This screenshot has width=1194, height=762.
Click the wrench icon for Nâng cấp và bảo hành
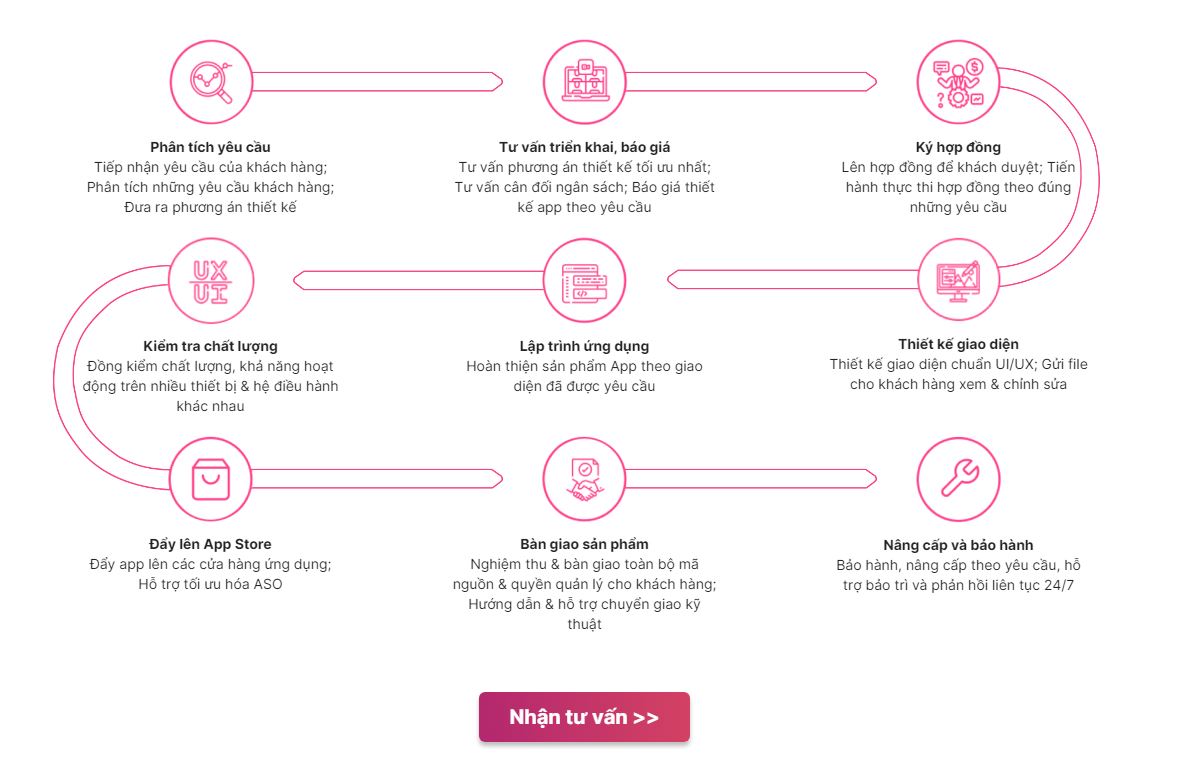pos(958,479)
